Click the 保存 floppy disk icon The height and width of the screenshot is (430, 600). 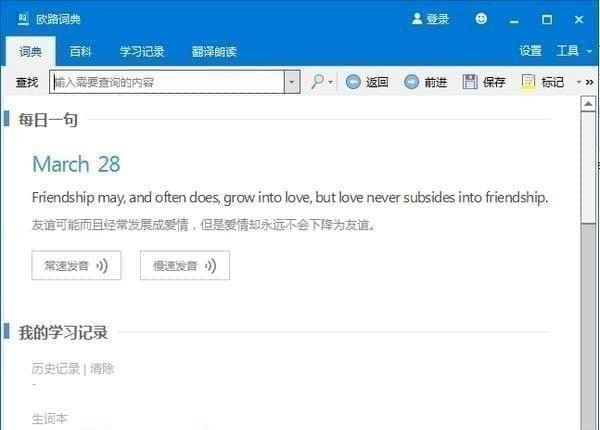(x=470, y=82)
